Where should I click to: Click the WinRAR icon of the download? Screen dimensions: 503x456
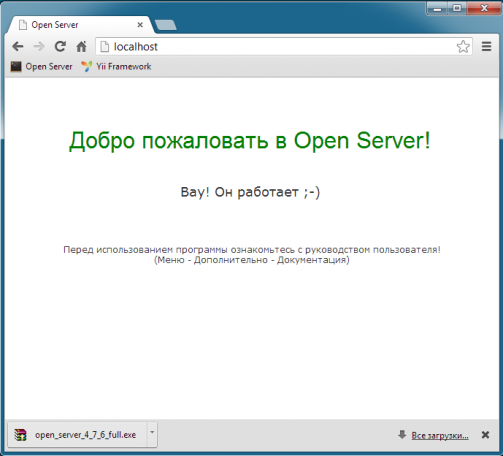pyautogui.click(x=20, y=435)
